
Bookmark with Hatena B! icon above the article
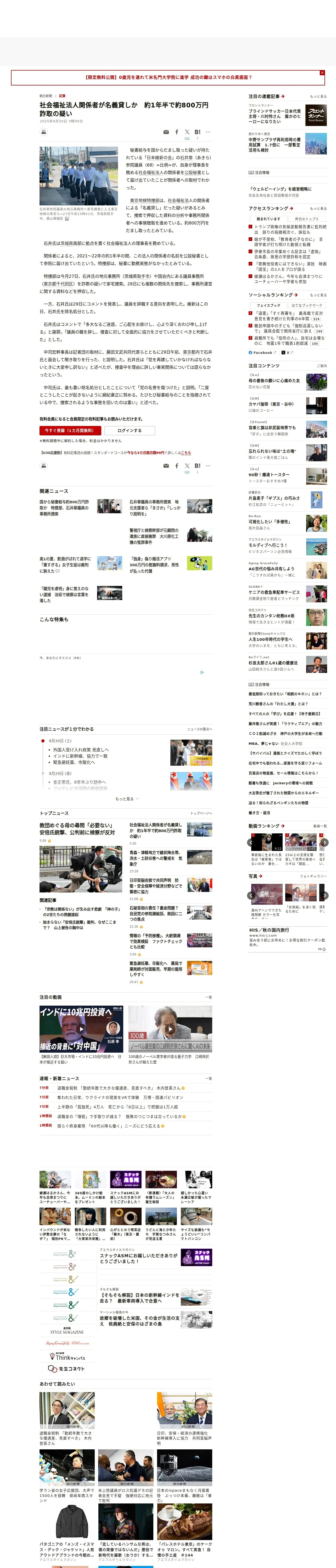pyautogui.click(x=197, y=132)
